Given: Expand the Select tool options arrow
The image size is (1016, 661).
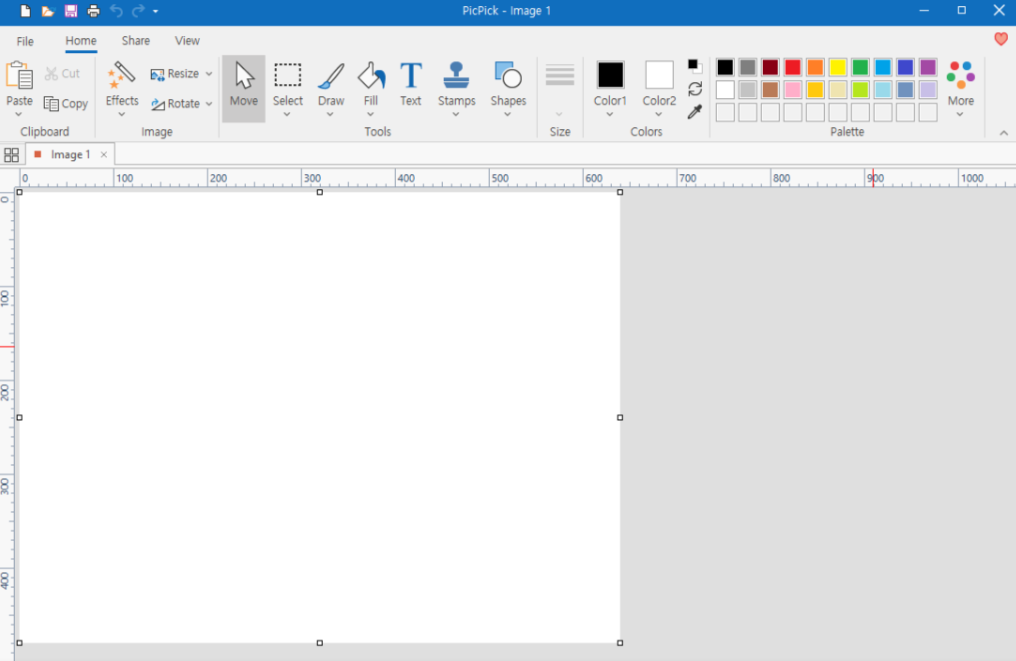Looking at the screenshot, I should pyautogui.click(x=287, y=115).
